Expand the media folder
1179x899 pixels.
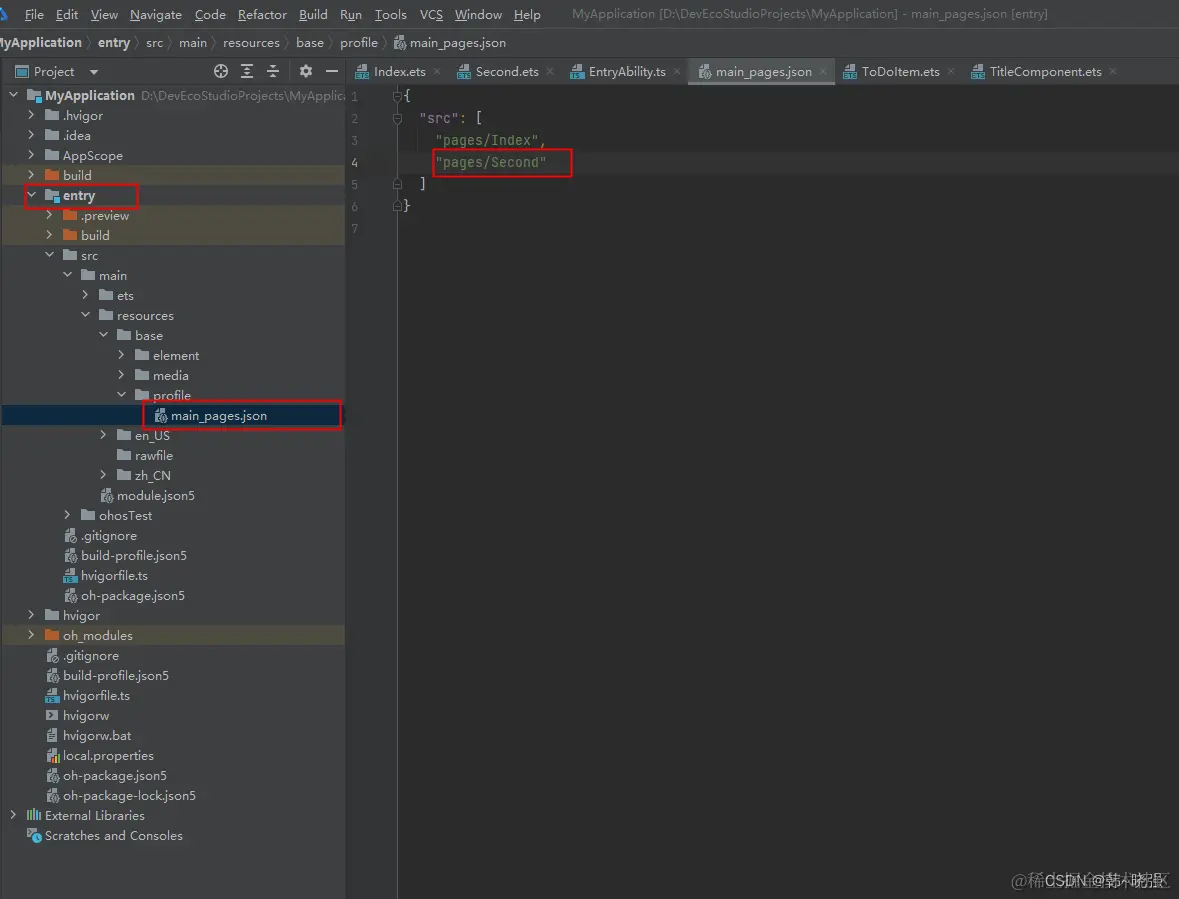point(122,374)
